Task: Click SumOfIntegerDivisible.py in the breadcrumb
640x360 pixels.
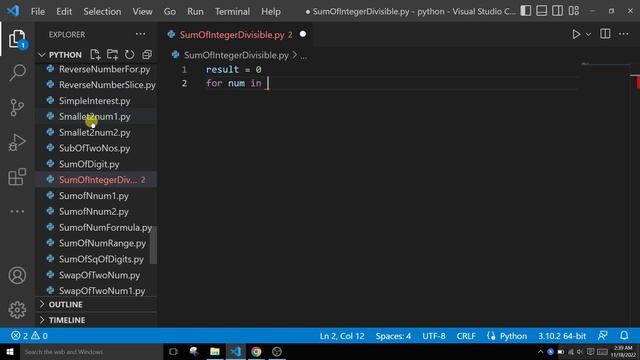Action: pyautogui.click(x=236, y=55)
